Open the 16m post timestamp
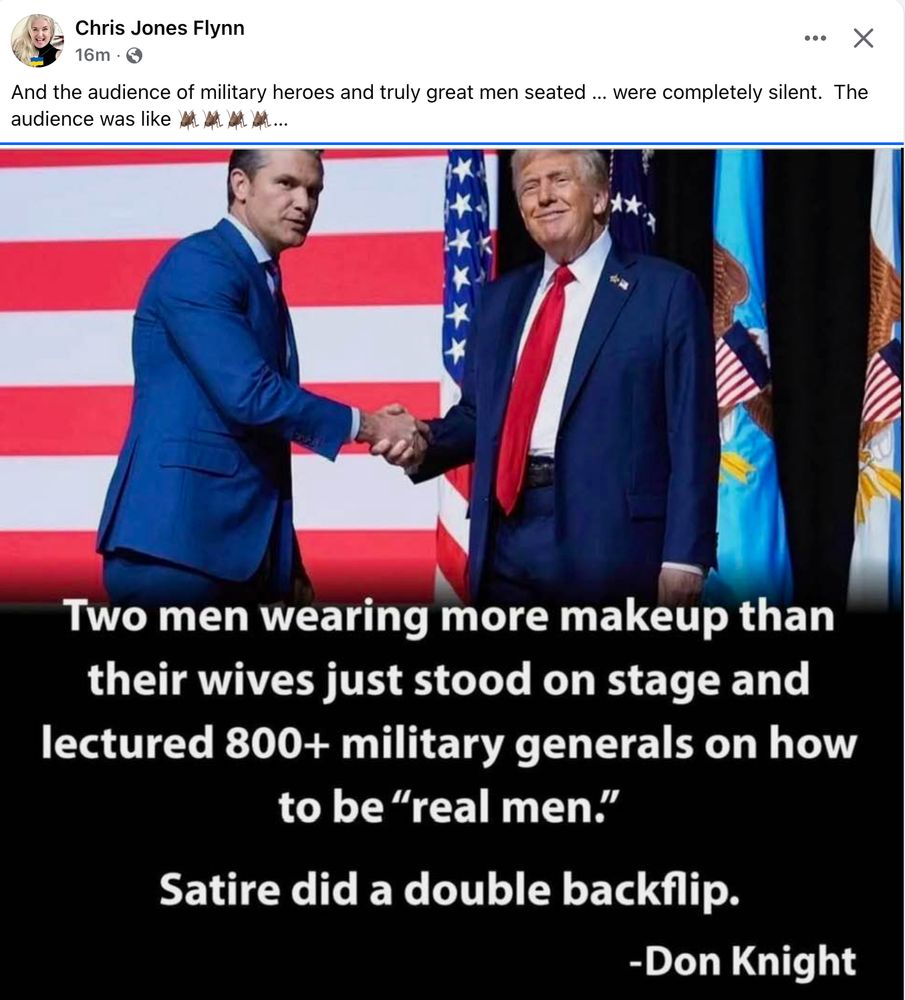The width and height of the screenshot is (905, 1000). 92,55
